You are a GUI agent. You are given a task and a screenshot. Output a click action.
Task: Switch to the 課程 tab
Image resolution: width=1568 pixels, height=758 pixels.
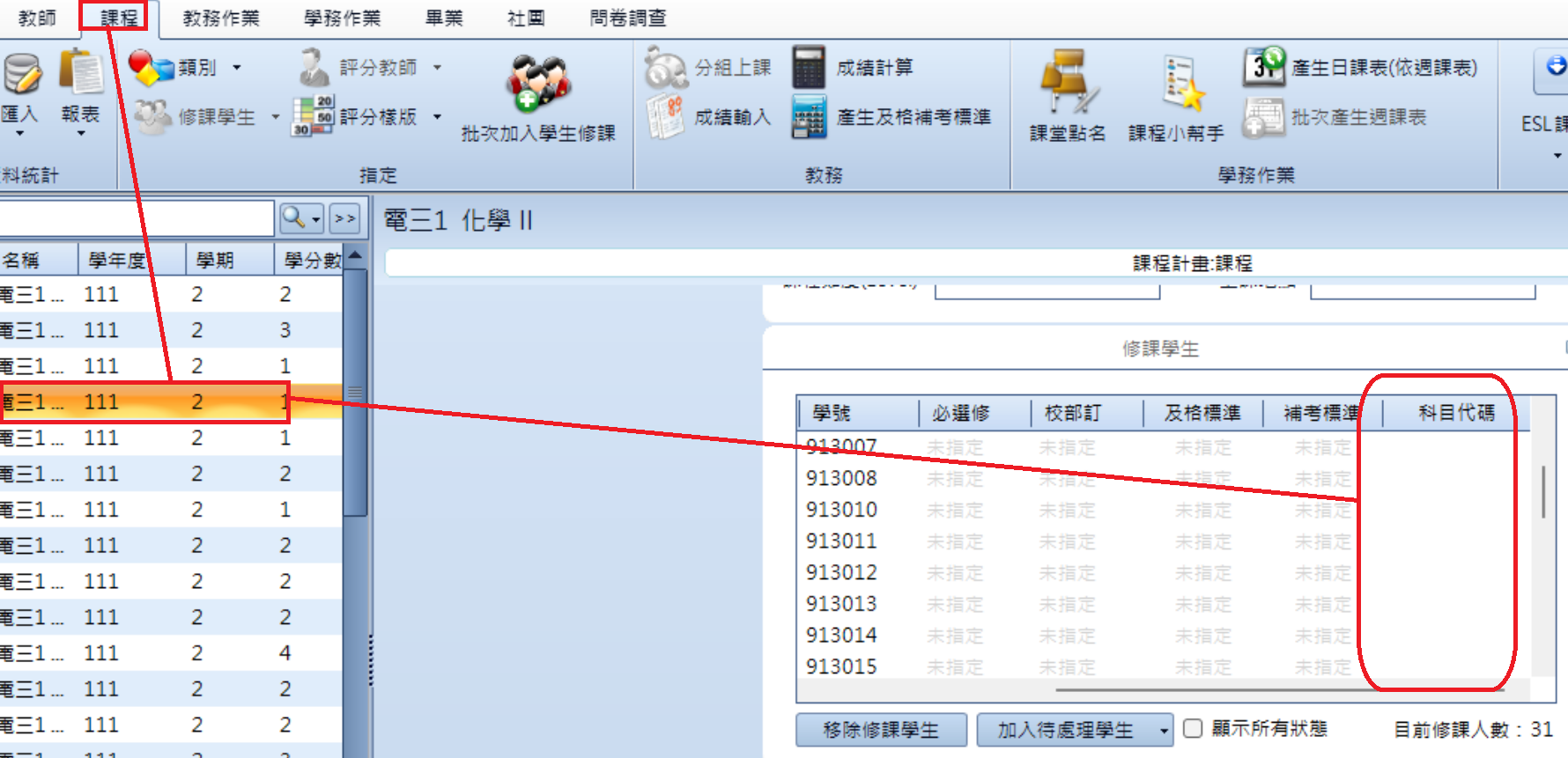(119, 18)
